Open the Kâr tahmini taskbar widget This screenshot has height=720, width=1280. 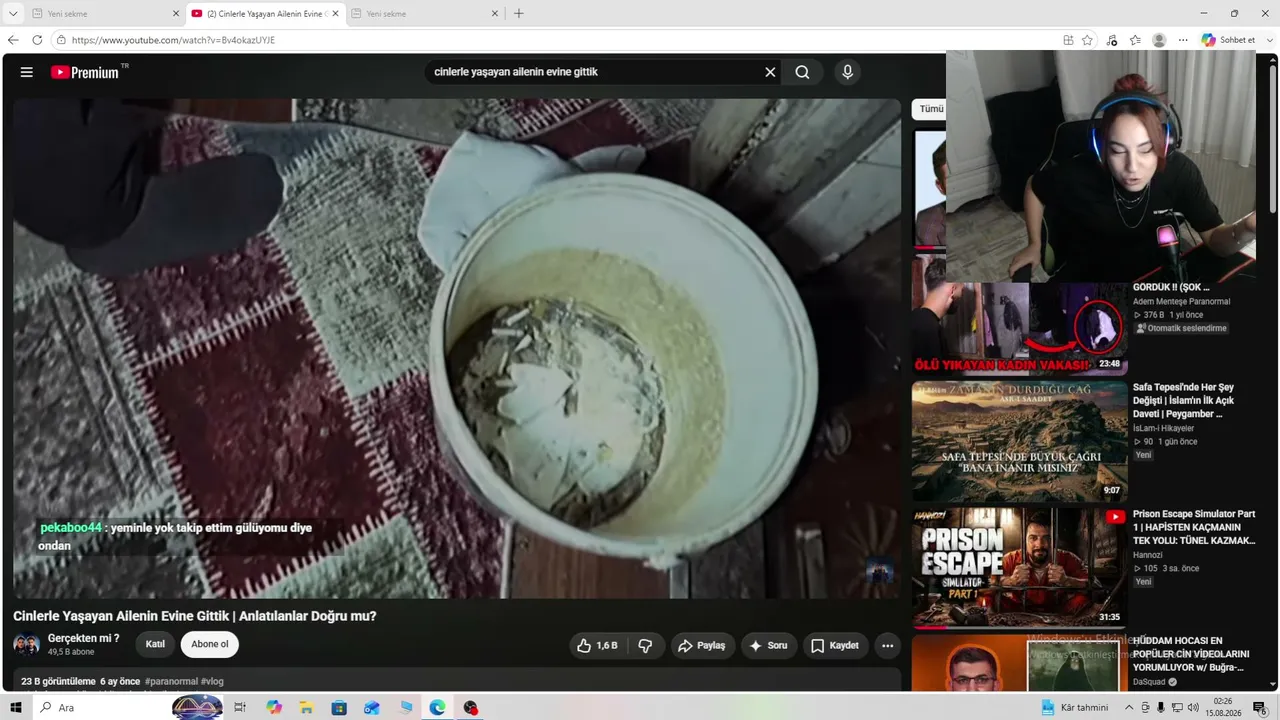tap(1075, 708)
